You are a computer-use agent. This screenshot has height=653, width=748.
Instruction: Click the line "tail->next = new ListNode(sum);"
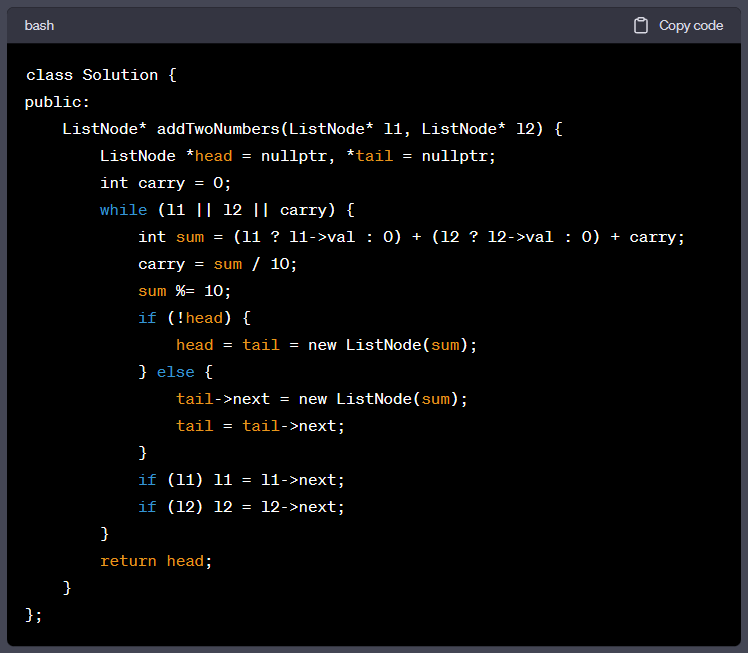pyautogui.click(x=322, y=399)
